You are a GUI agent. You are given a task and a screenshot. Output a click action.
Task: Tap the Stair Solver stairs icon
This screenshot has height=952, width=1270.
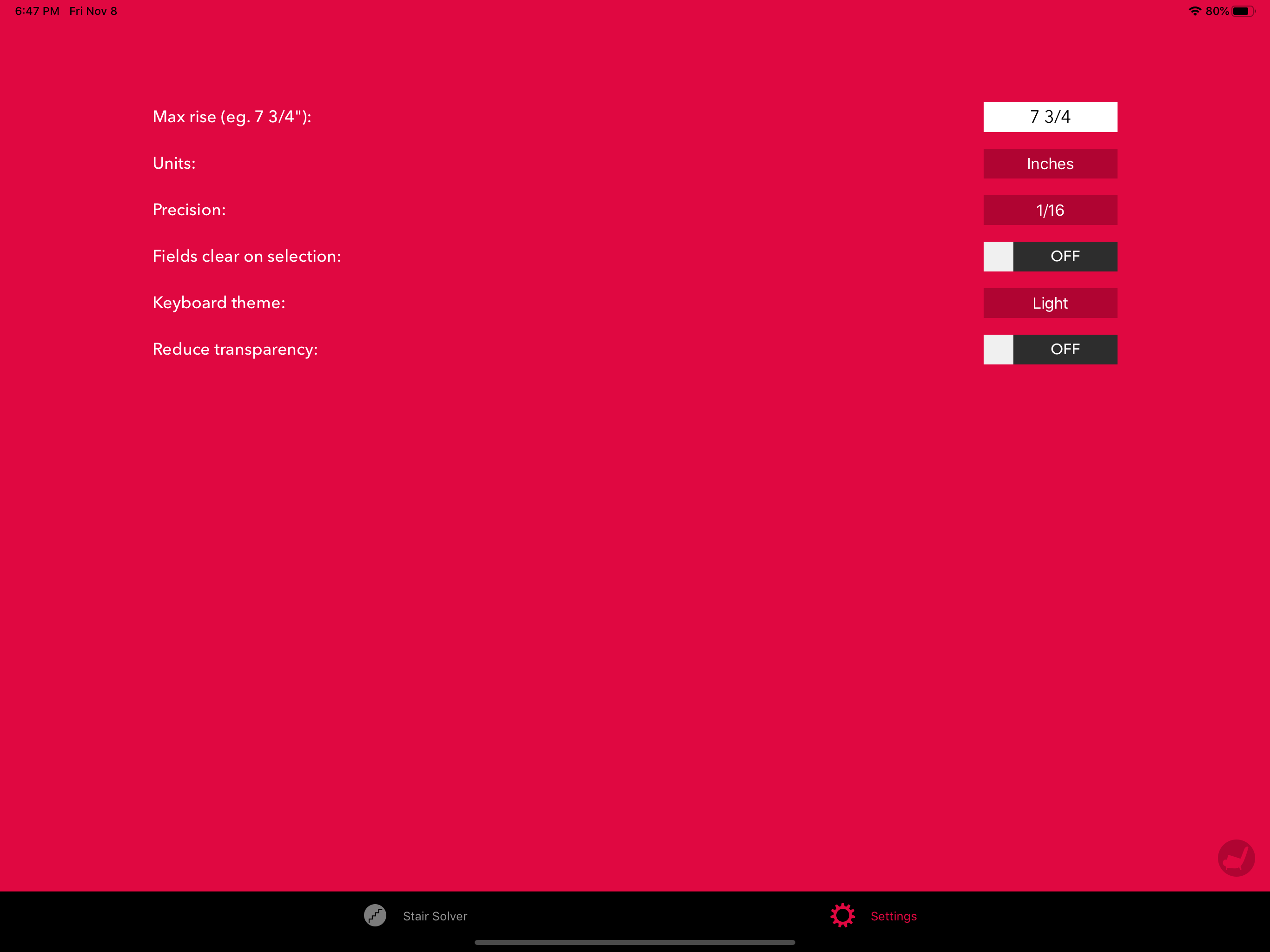pyautogui.click(x=375, y=916)
